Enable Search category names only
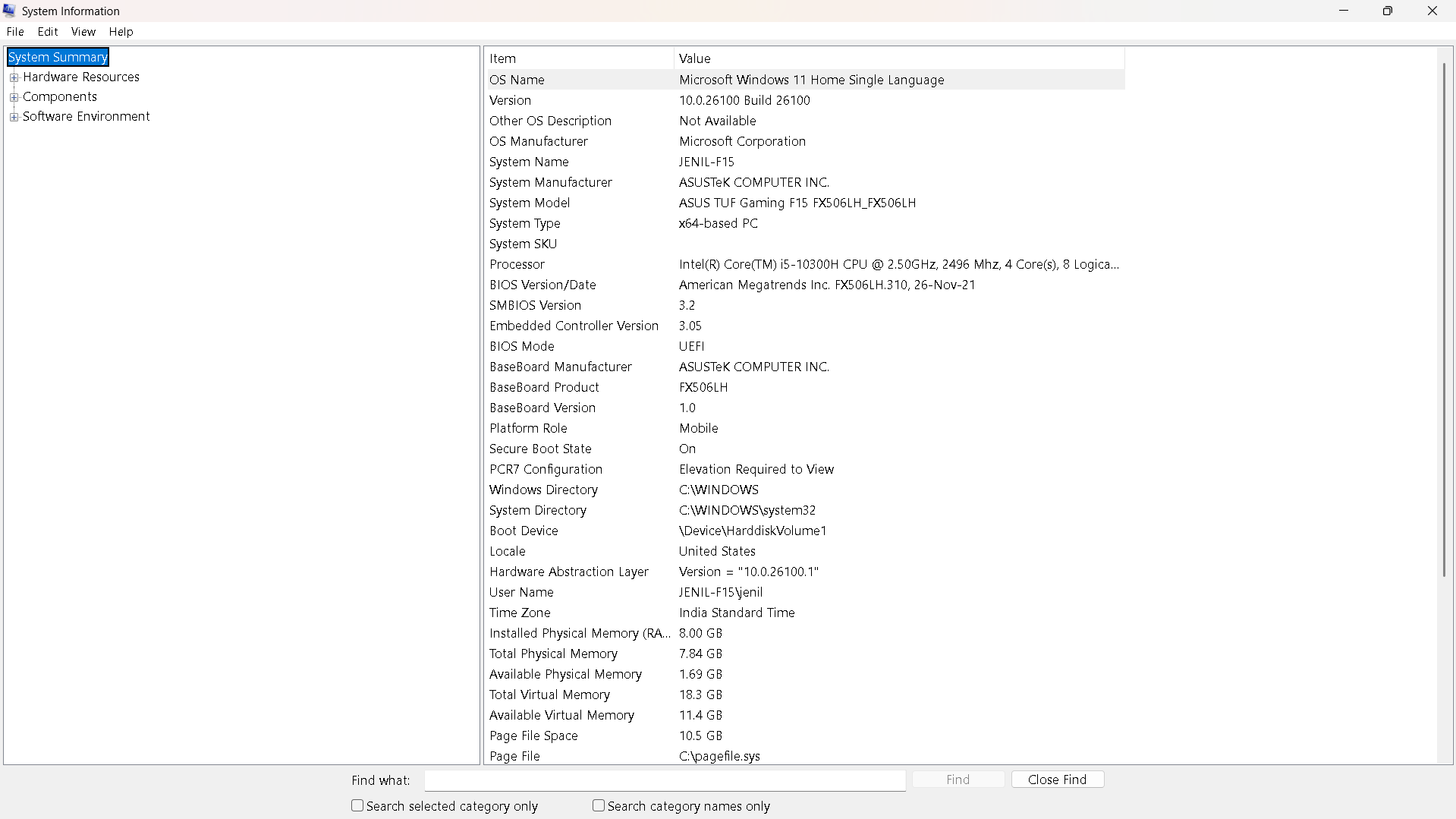Image resolution: width=1456 pixels, height=819 pixels. (x=598, y=805)
